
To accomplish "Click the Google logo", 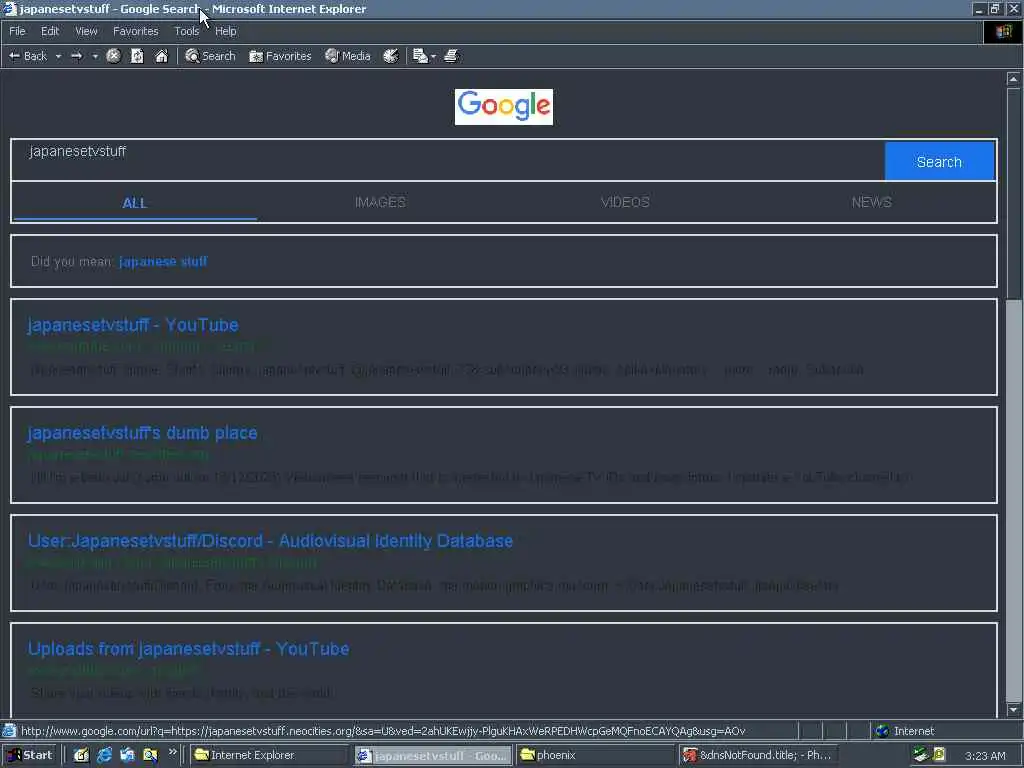I will (504, 106).
